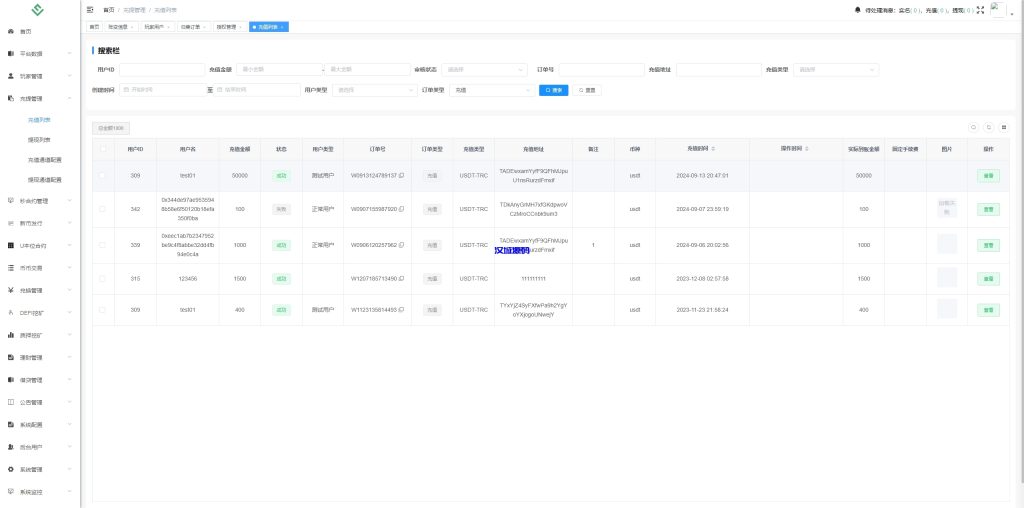The image size is (1024, 508).
Task: Click the table refresh icon
Action: (989, 127)
